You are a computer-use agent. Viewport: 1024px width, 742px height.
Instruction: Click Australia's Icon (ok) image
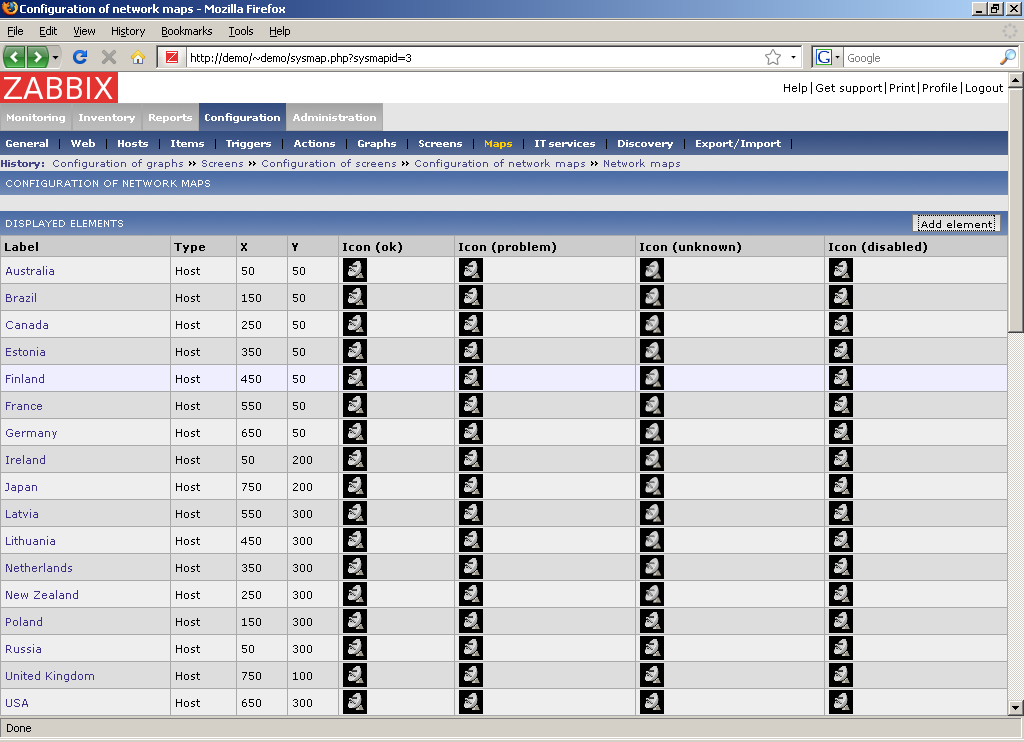[x=355, y=270]
